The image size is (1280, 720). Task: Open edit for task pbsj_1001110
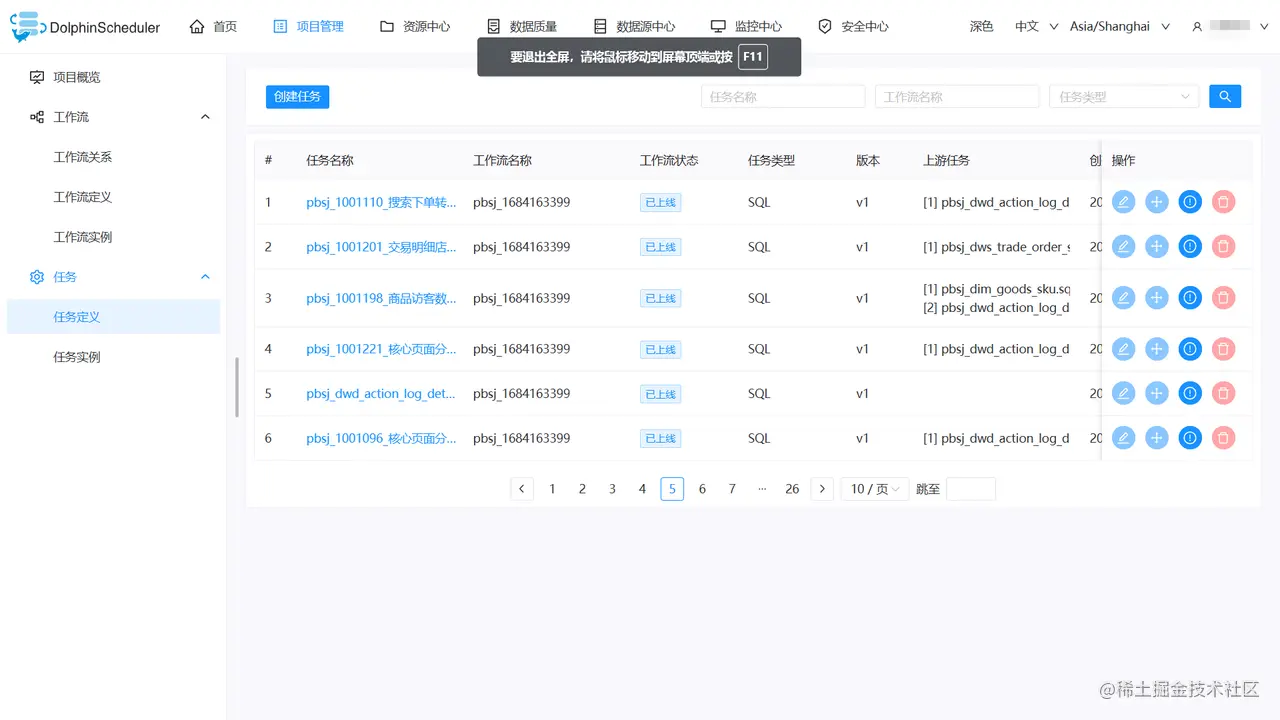pyautogui.click(x=1123, y=201)
